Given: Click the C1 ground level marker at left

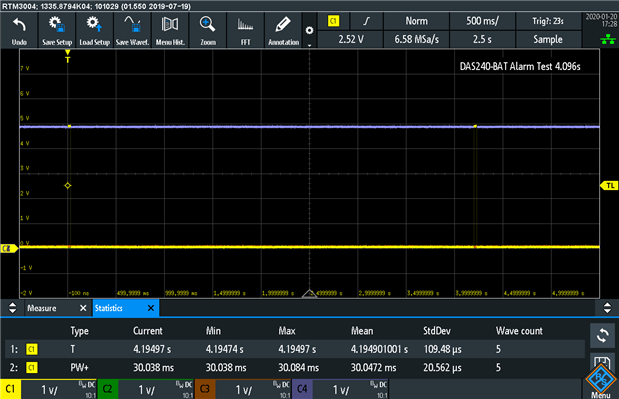Looking at the screenshot, I should pos(9,248).
